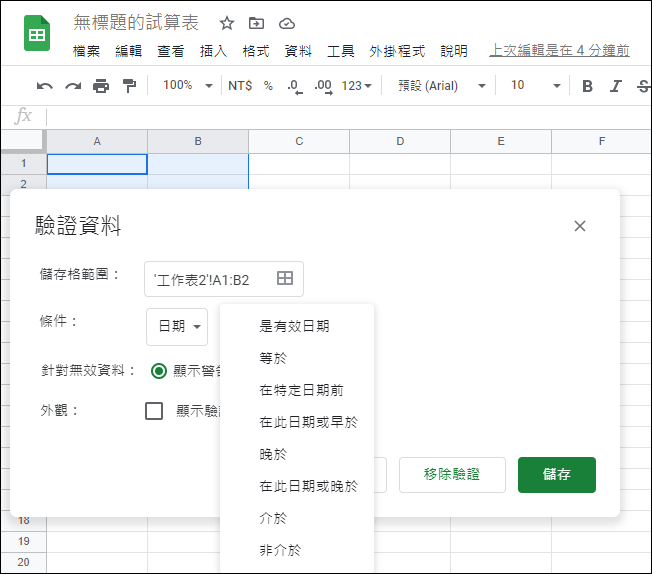The width and height of the screenshot is (652, 574).
Task: Click the 儲存 button
Action: pos(557,475)
